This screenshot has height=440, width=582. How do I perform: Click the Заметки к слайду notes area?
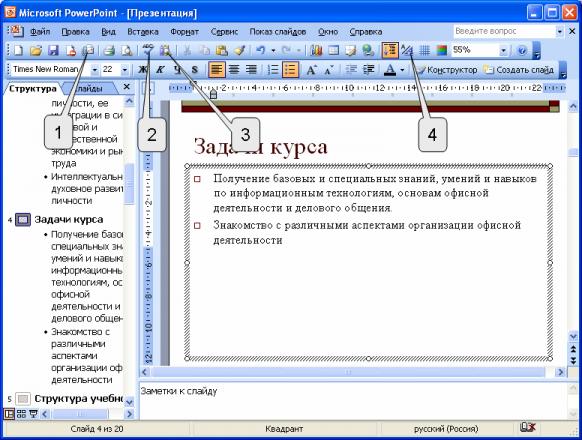tap(353, 400)
